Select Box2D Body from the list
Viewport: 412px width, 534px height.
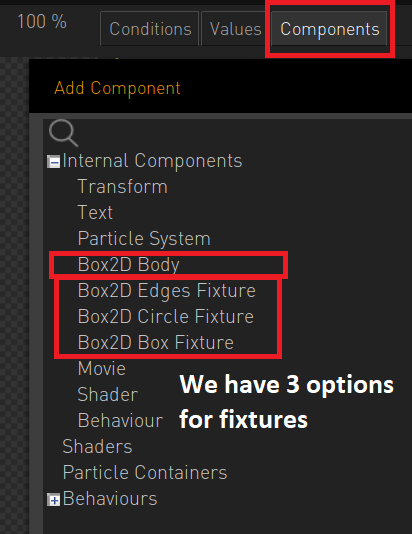coord(128,265)
